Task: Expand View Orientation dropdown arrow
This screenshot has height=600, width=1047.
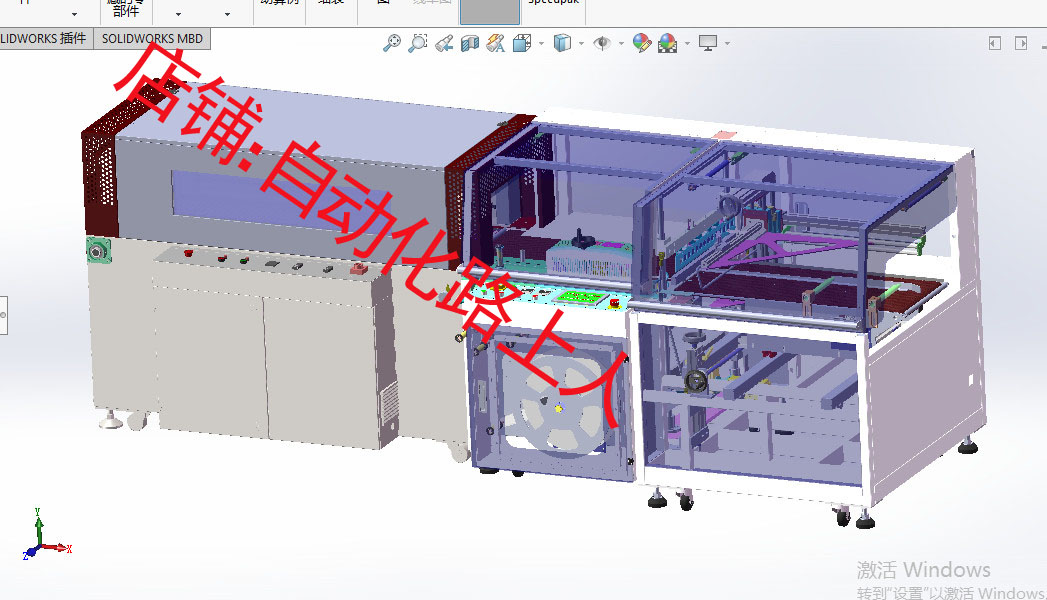Action: tap(541, 44)
